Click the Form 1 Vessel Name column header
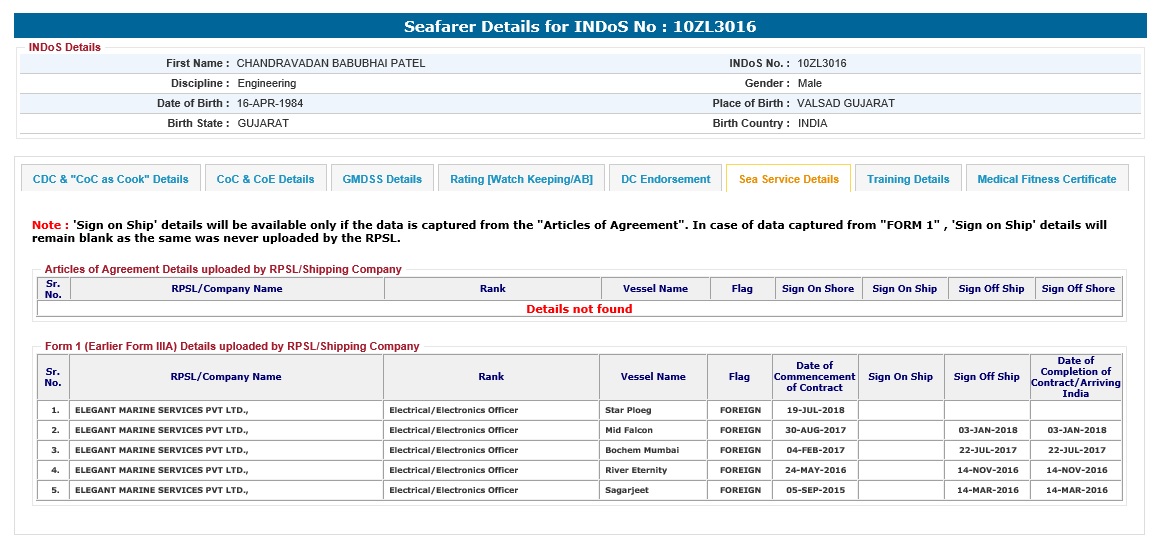The width and height of the screenshot is (1160, 556). pos(653,377)
